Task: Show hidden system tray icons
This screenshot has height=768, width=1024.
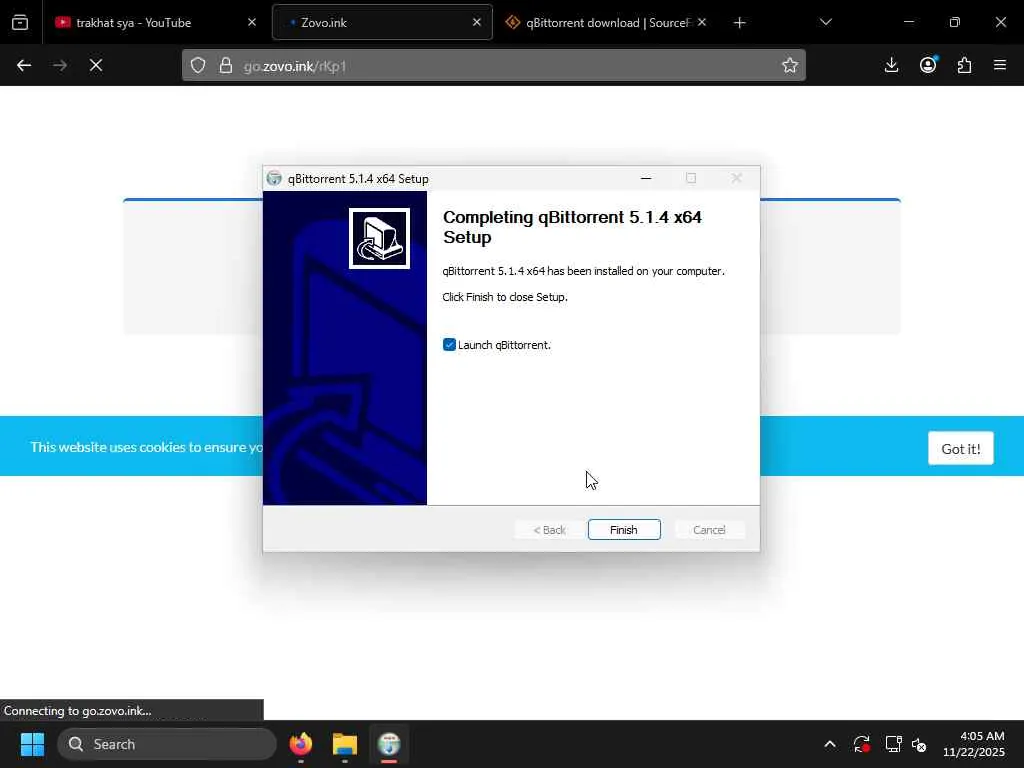Action: [829, 744]
